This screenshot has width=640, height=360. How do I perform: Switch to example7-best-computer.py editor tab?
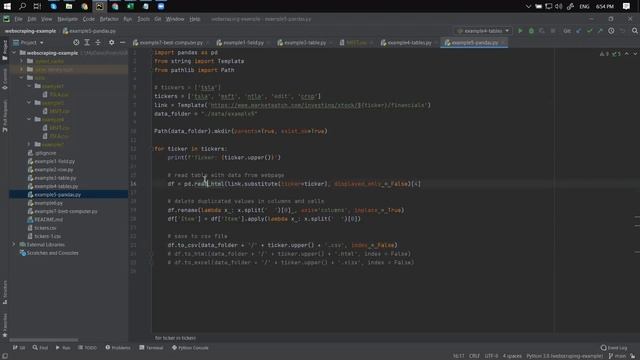[171, 42]
